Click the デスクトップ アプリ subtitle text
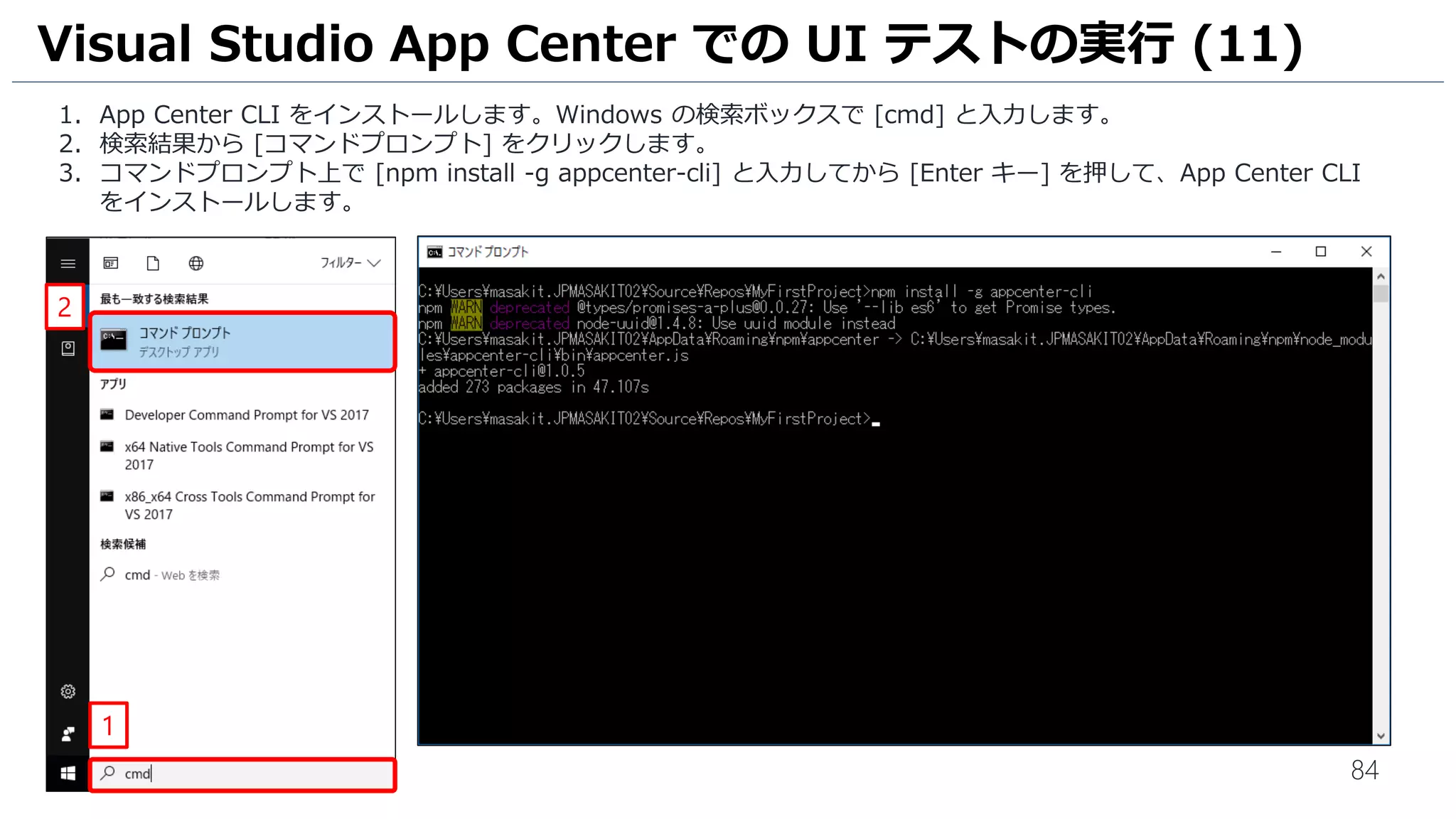 (x=179, y=352)
